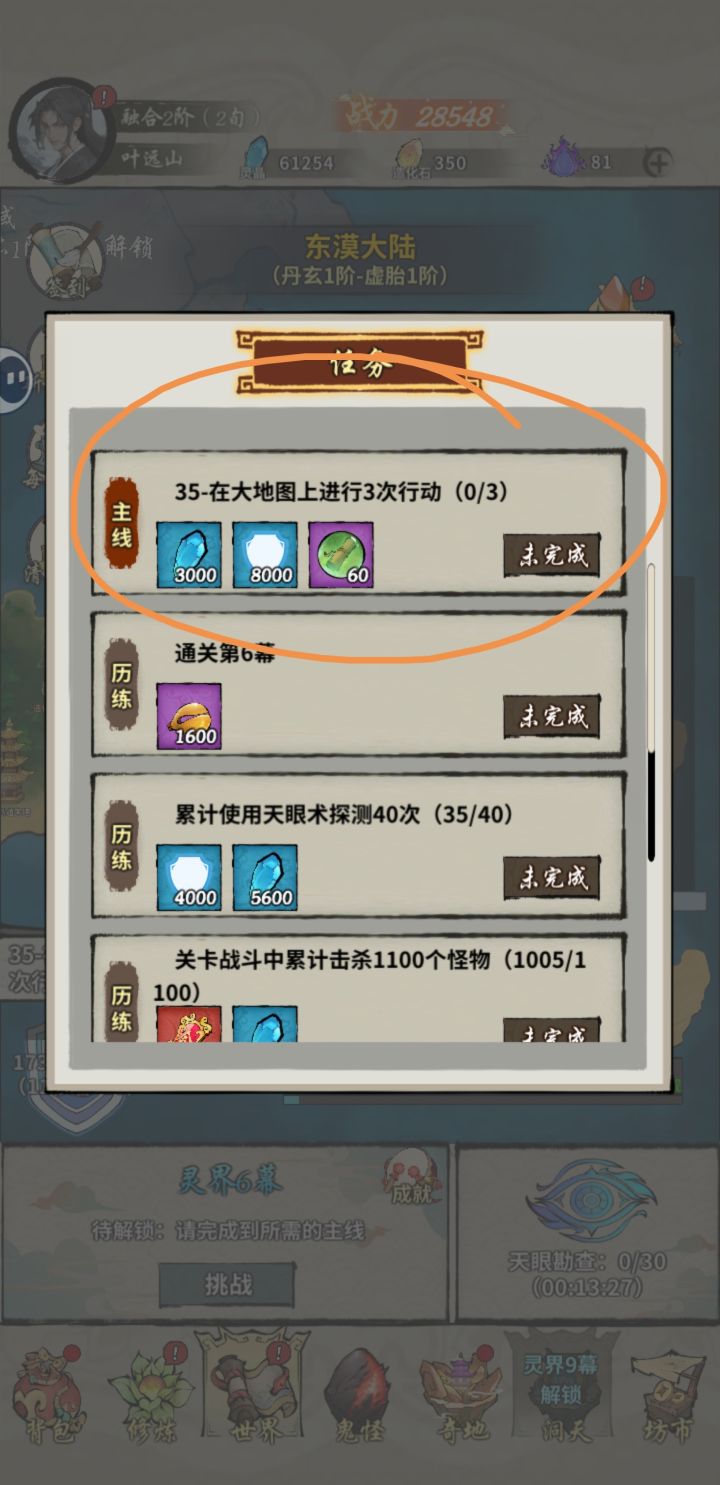
Task: Click the task list vertical scrollbar
Action: pyautogui.click(x=651, y=712)
